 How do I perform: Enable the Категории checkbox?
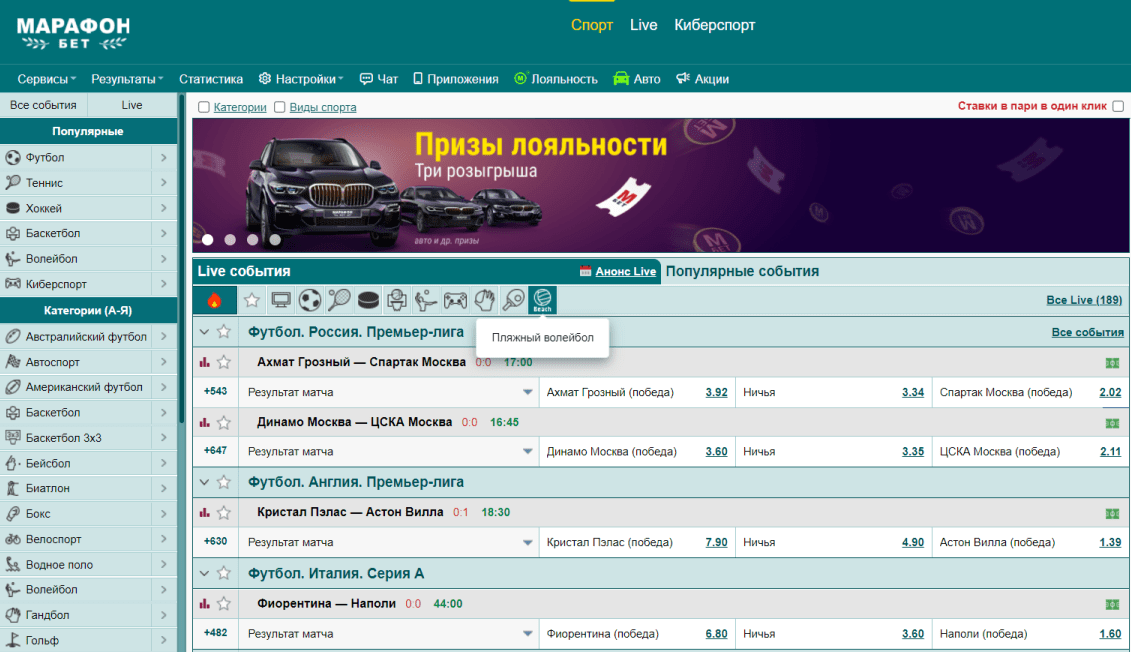tap(204, 107)
